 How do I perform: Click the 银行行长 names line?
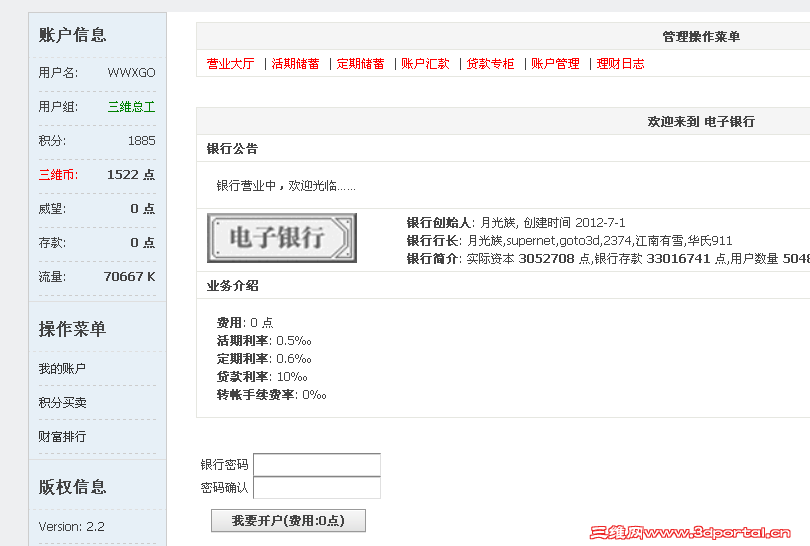(569, 241)
